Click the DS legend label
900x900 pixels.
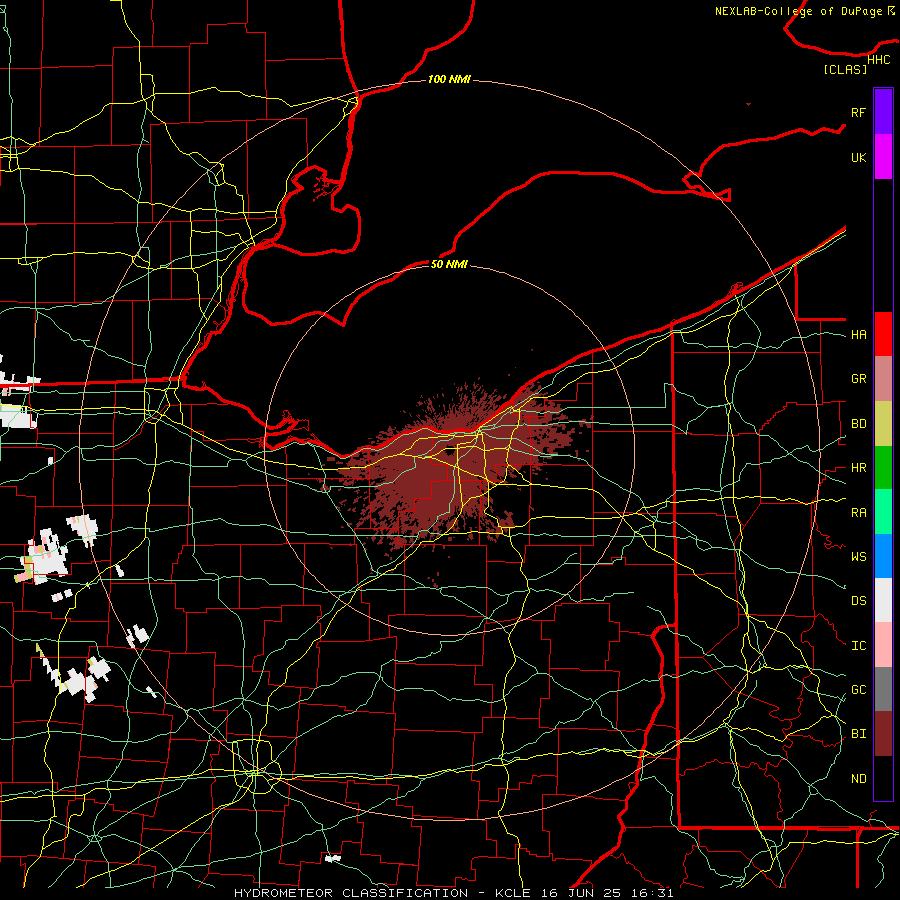click(x=858, y=601)
